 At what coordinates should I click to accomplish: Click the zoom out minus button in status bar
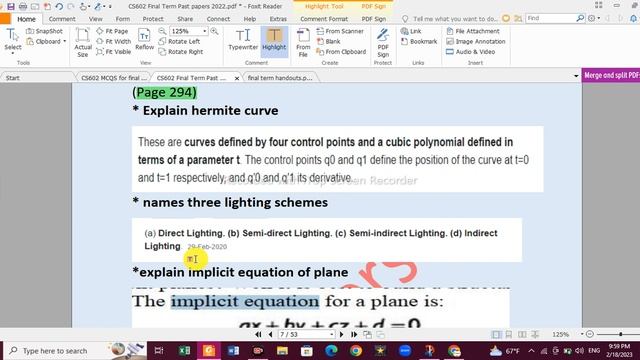point(590,334)
